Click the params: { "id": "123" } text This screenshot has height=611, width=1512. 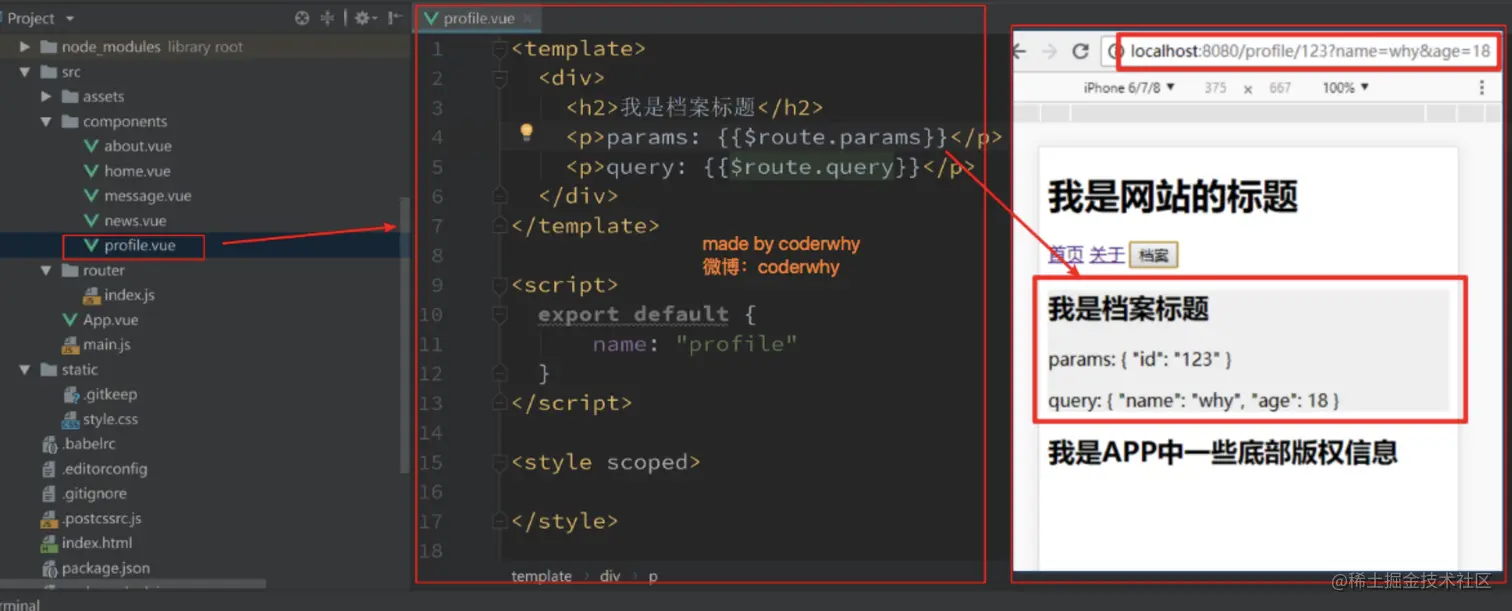click(x=1140, y=360)
